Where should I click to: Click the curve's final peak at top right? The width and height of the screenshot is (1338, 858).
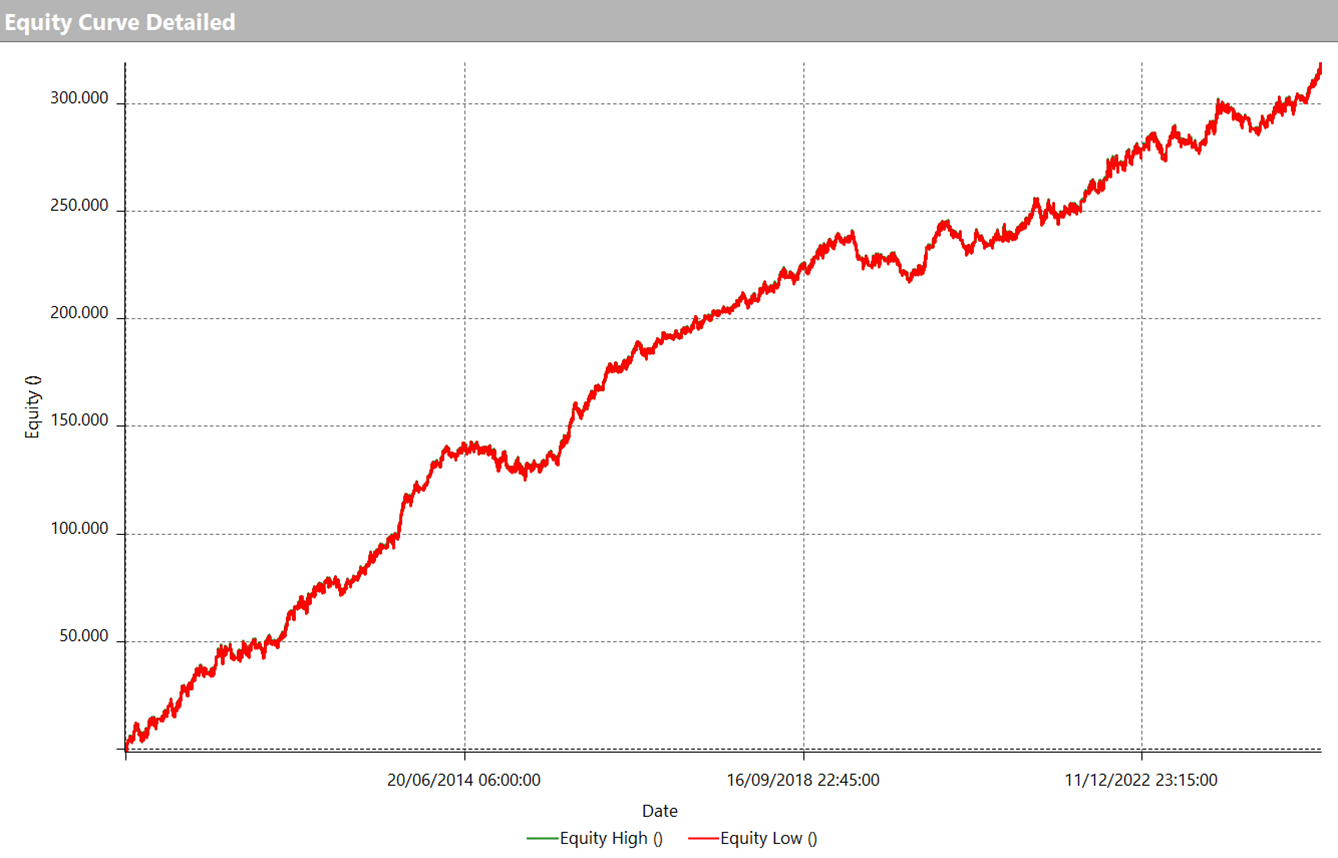tap(1319, 66)
